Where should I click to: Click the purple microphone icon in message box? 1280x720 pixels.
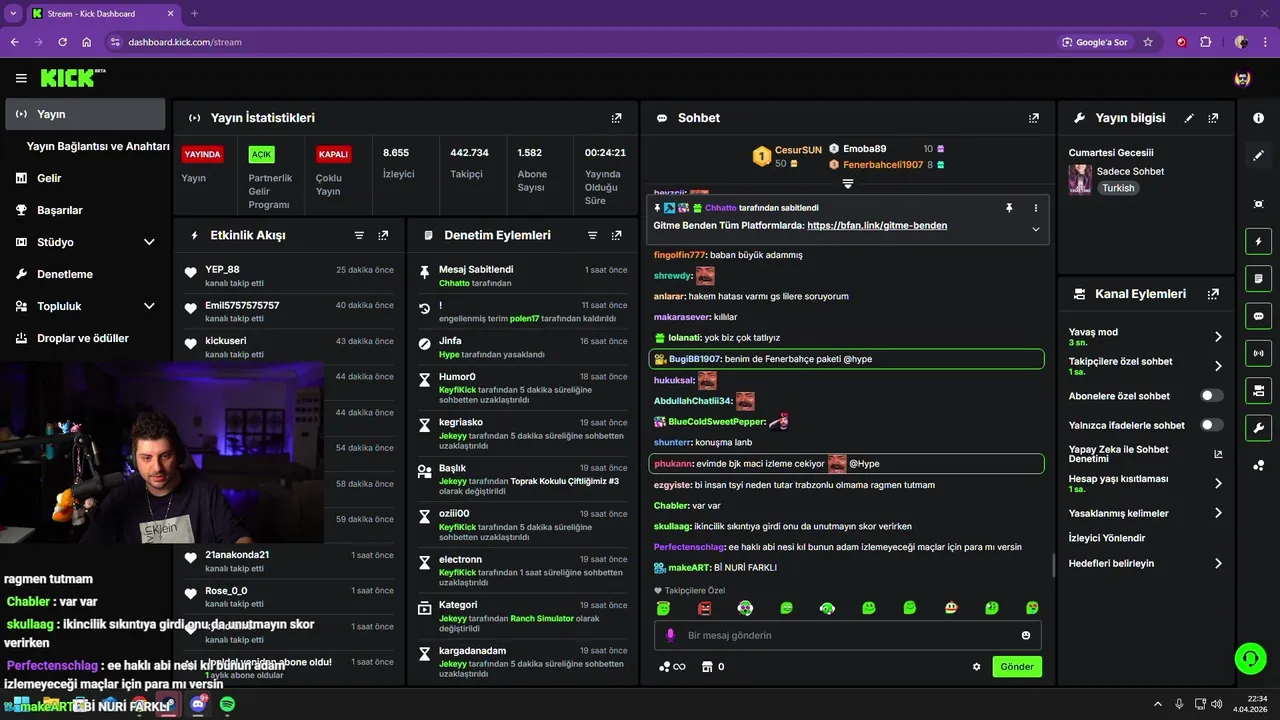(670, 635)
